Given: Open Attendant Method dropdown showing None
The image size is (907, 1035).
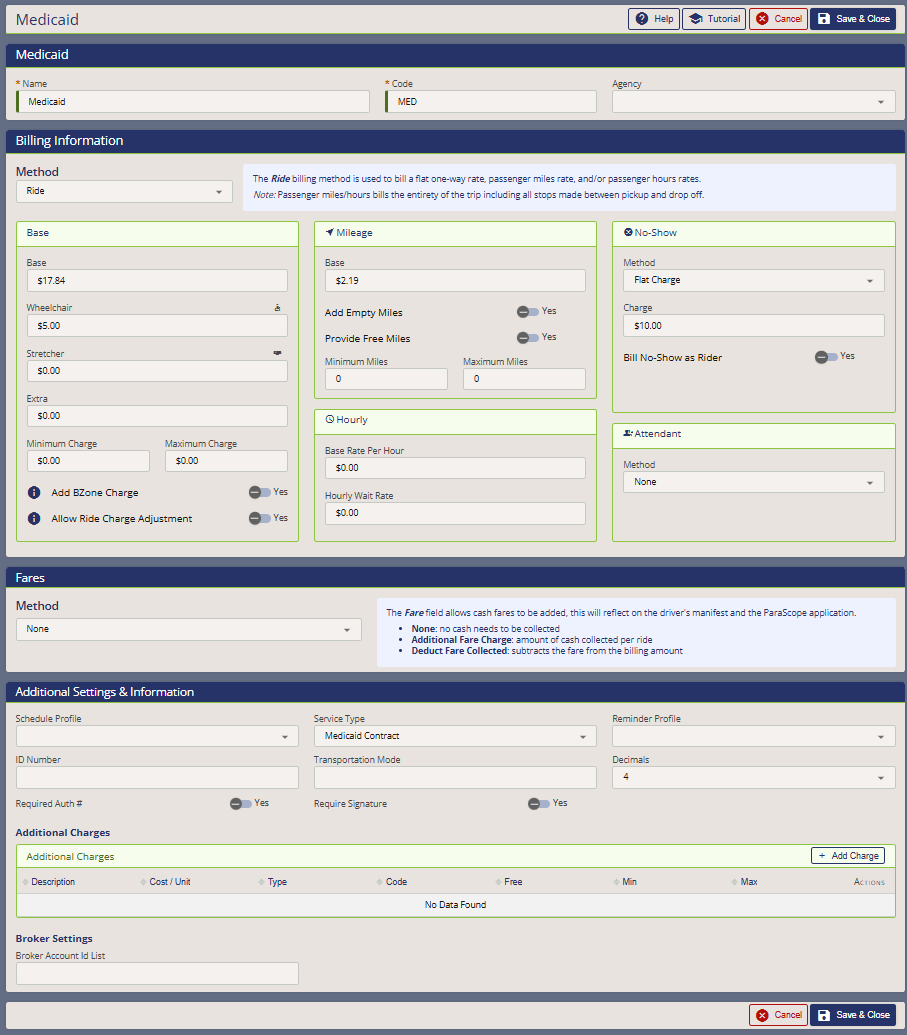Looking at the screenshot, I should [753, 482].
